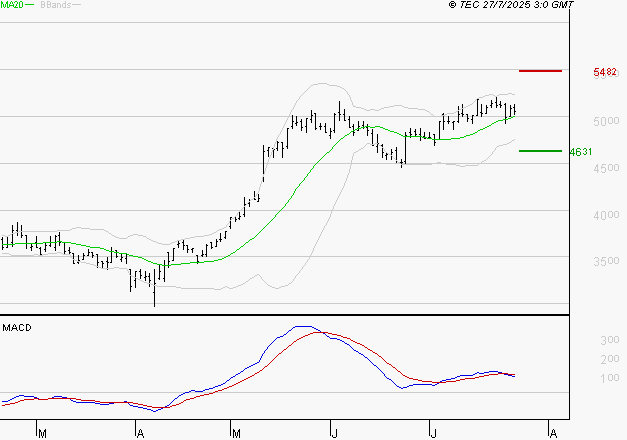This screenshot has width=627, height=440.
Task: Click the MACD panel title
Action: tap(15, 327)
